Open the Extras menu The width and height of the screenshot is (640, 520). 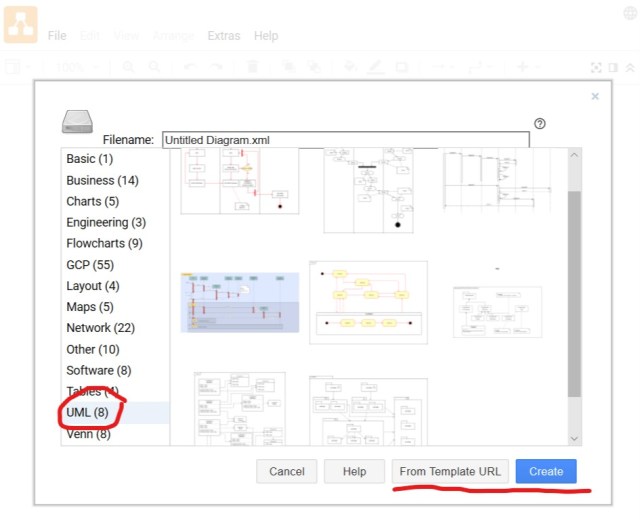coord(223,35)
